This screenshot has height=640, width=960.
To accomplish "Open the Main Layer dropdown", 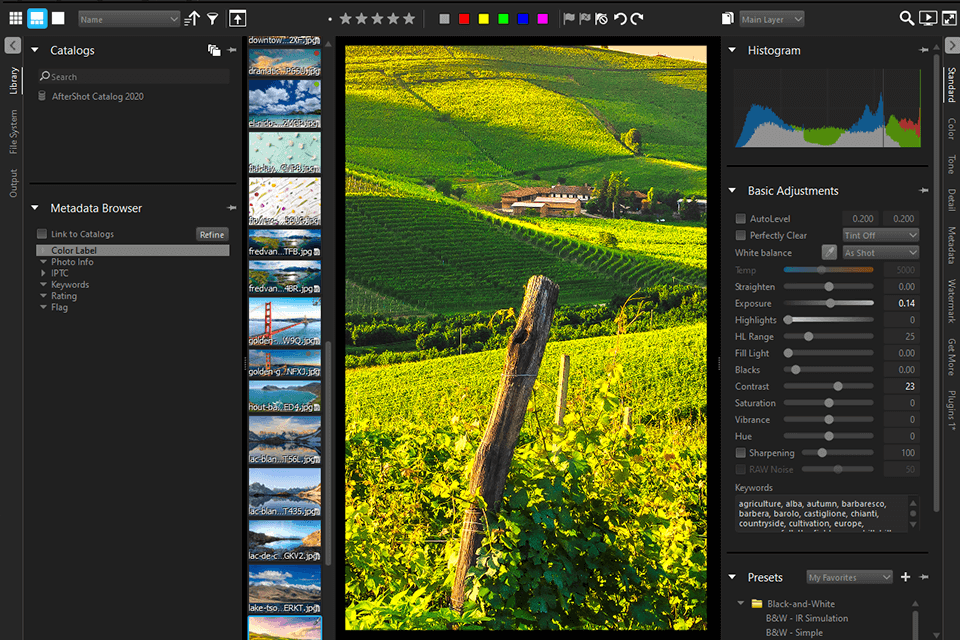I will [x=771, y=19].
